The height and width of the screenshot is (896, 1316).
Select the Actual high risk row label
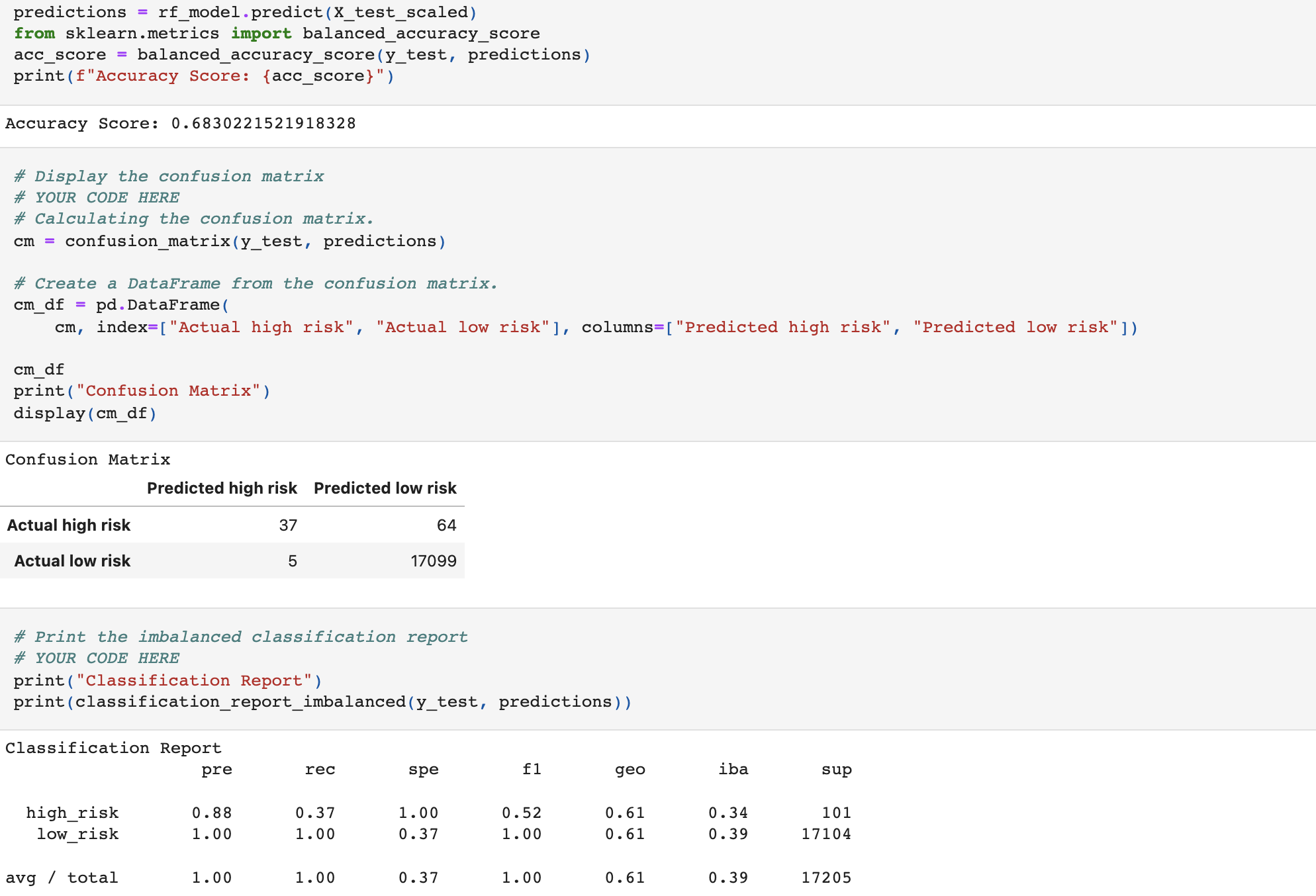pos(69,525)
